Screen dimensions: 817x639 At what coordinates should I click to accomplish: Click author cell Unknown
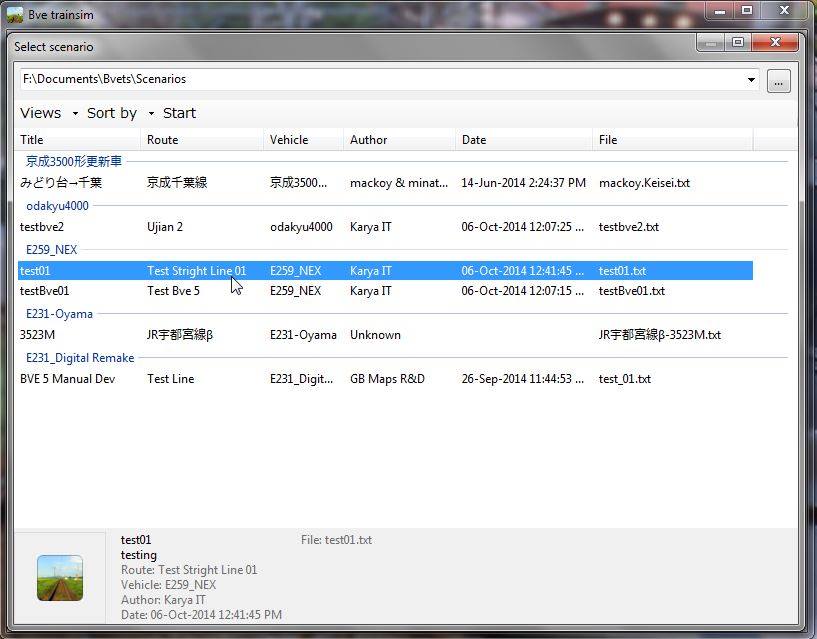(375, 335)
